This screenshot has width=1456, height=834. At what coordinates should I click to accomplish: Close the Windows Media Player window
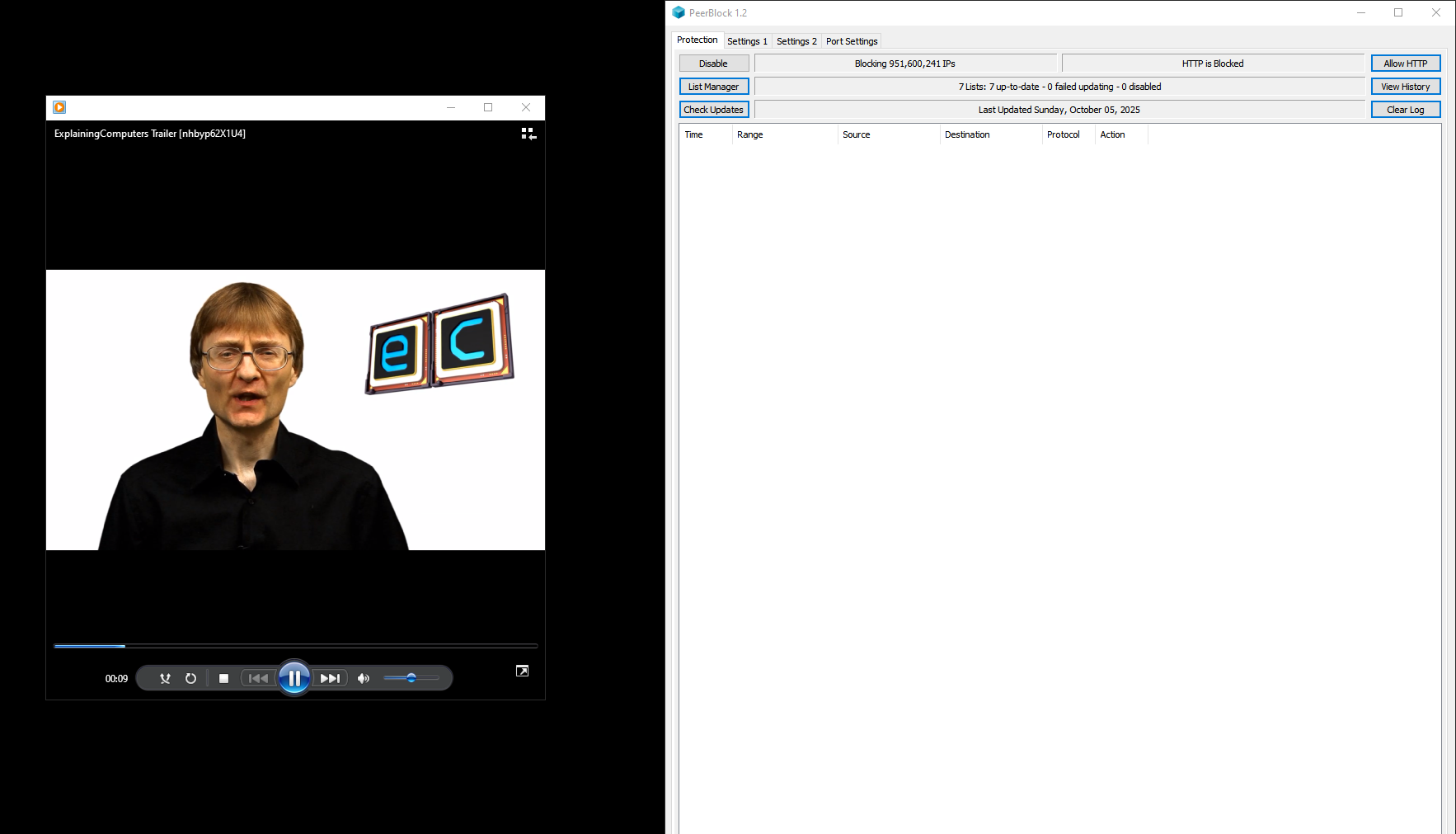pos(526,107)
